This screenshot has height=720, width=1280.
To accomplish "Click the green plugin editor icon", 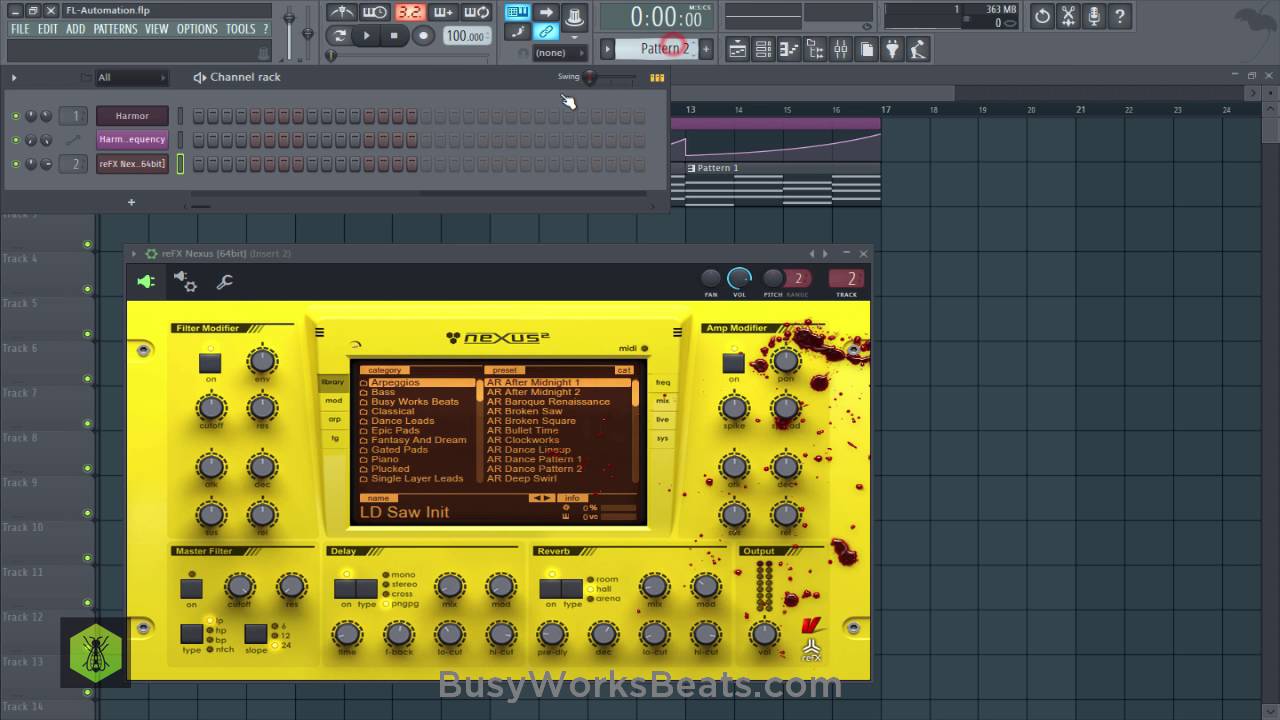I will click(x=146, y=282).
